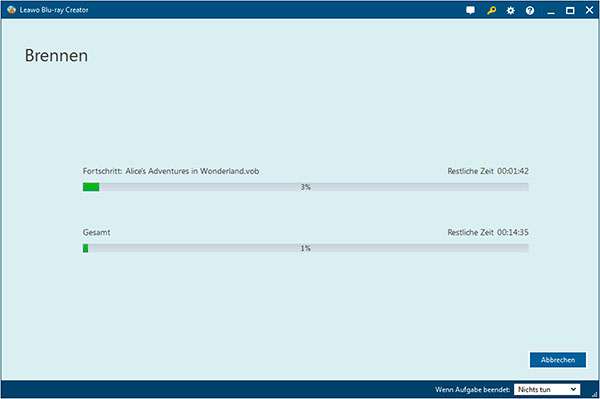Screen dimensions: 600x399
Task: Click the 'Brennen' heading
Action: pos(56,55)
